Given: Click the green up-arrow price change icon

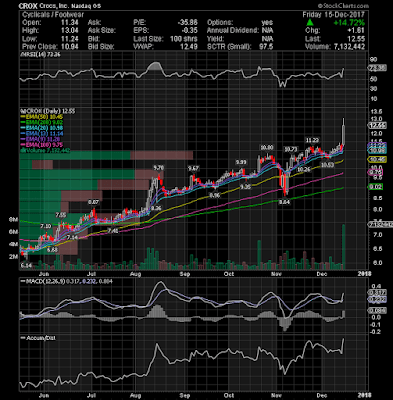Looking at the screenshot, I should [310, 23].
